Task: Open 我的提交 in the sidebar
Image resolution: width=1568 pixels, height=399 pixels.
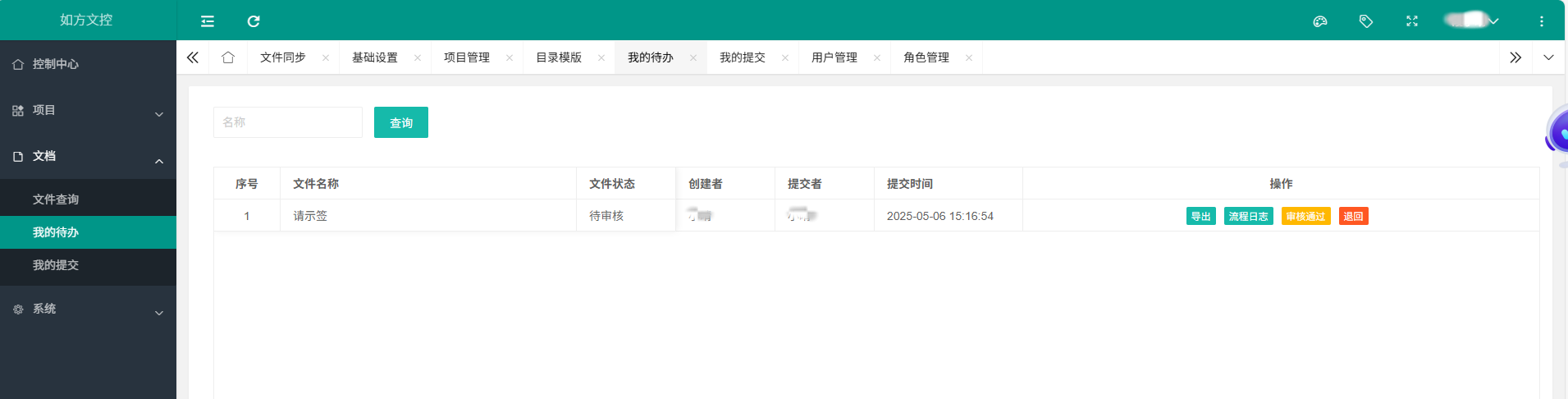Action: (x=88, y=265)
